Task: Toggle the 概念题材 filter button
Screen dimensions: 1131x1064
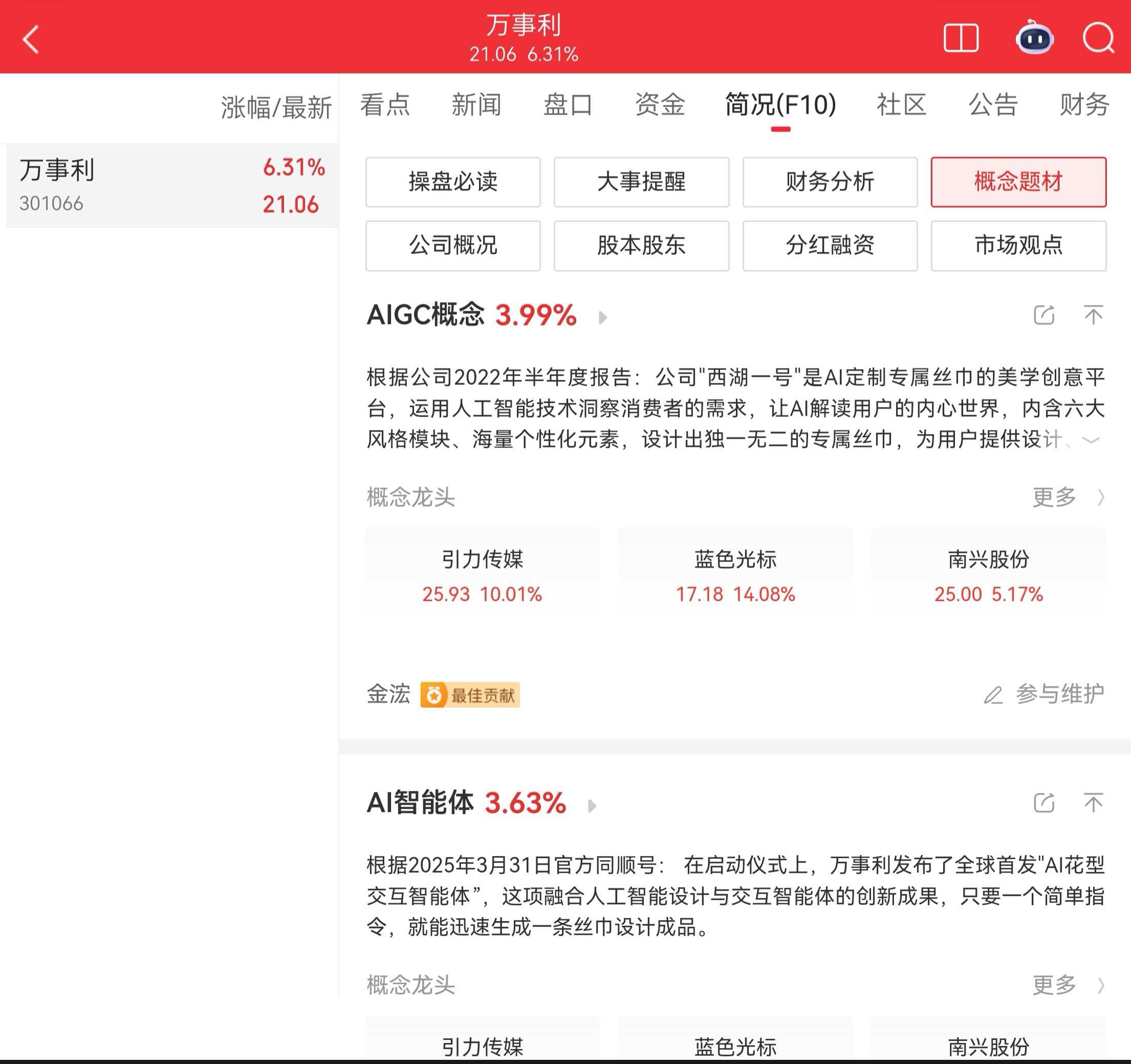Action: tap(1018, 182)
